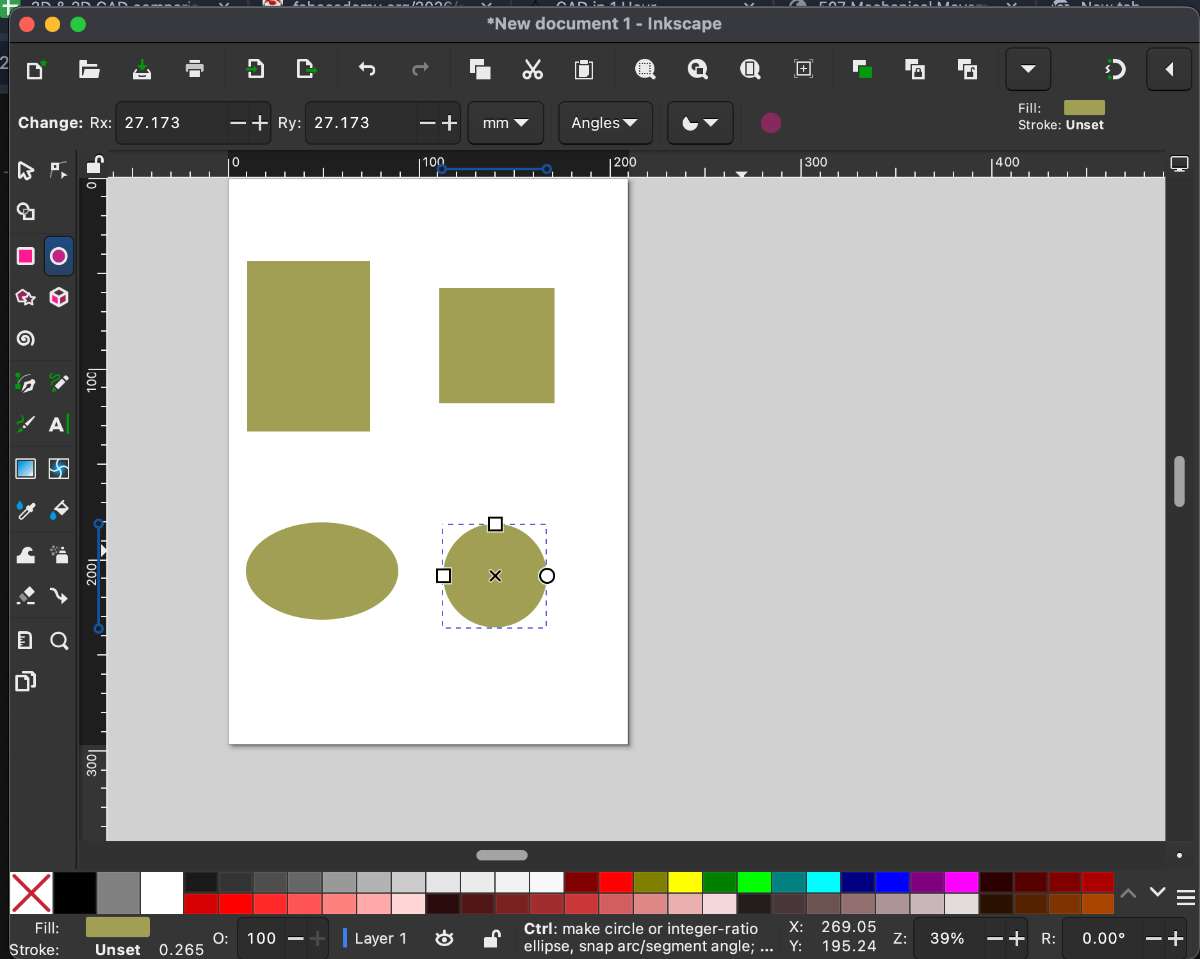Paste from the clipboard
Screen dimensions: 1200x959
click(584, 69)
